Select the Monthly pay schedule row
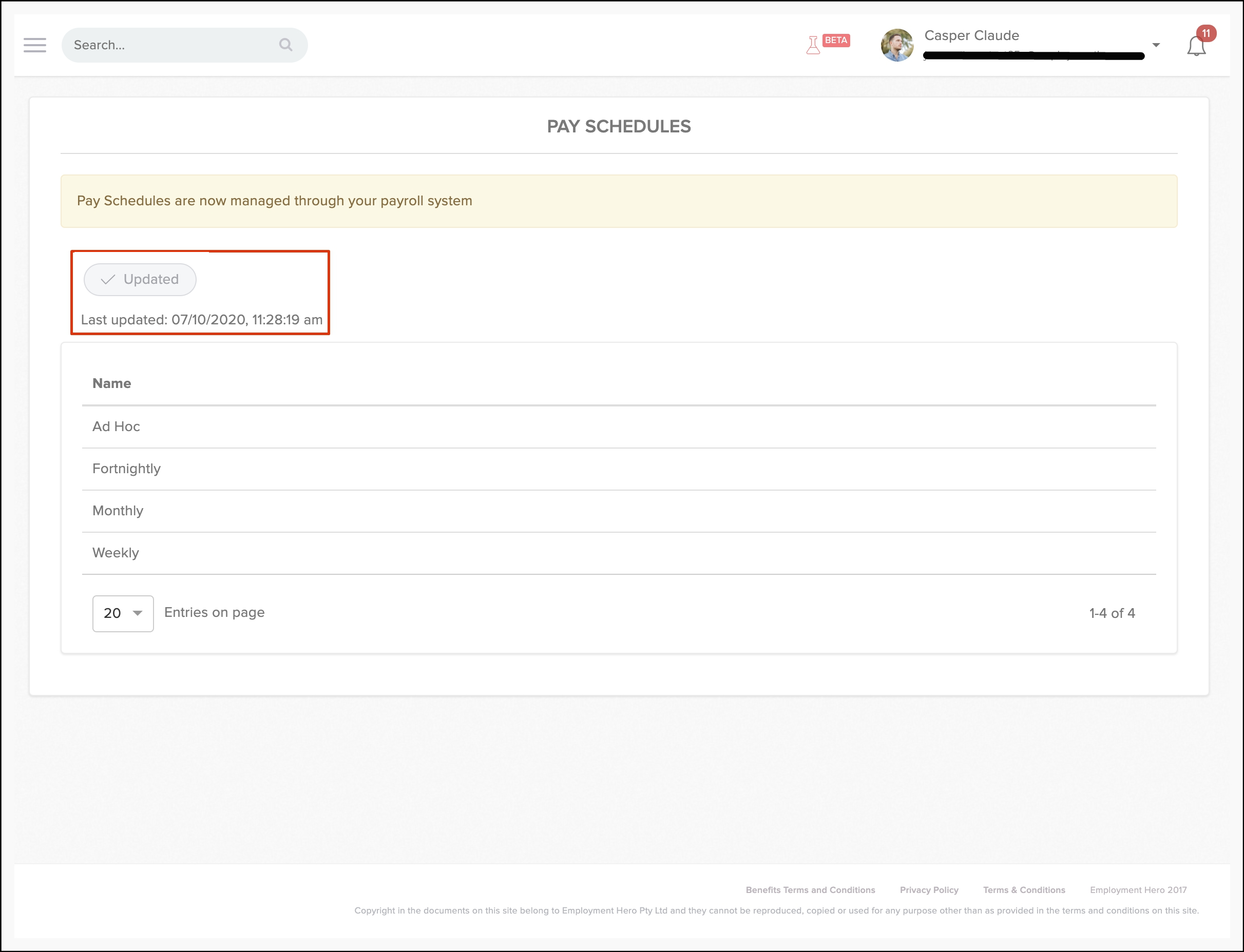The image size is (1244, 952). (x=118, y=511)
